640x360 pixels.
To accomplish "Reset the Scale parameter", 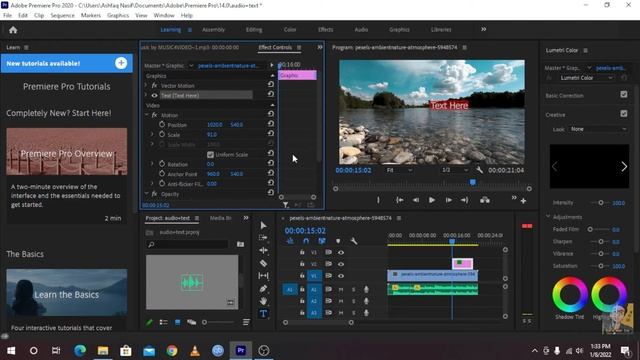I will 271,134.
